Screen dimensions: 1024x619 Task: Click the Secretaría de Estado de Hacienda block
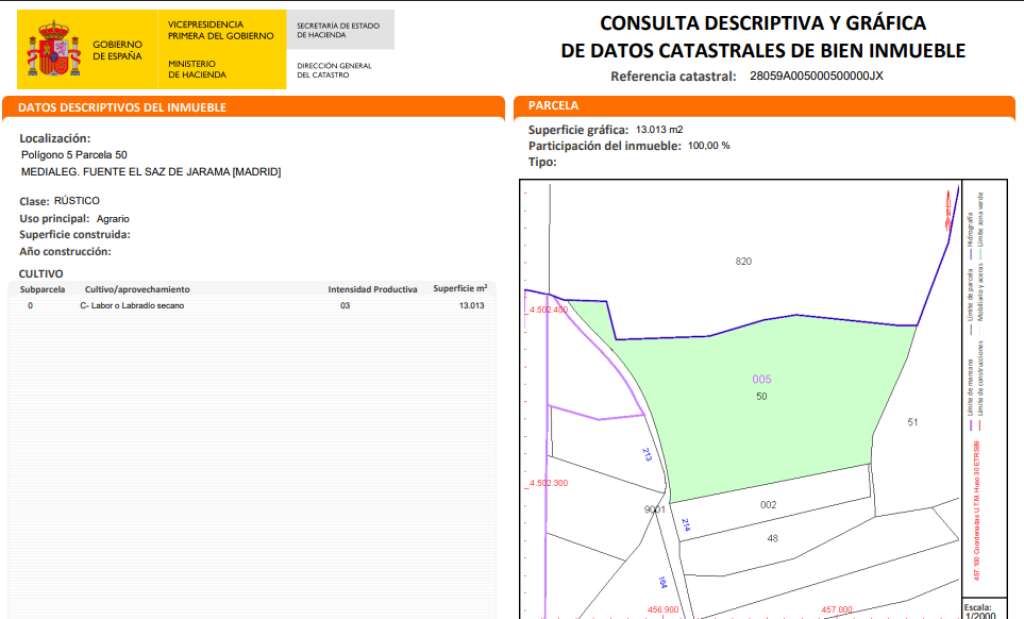339,30
